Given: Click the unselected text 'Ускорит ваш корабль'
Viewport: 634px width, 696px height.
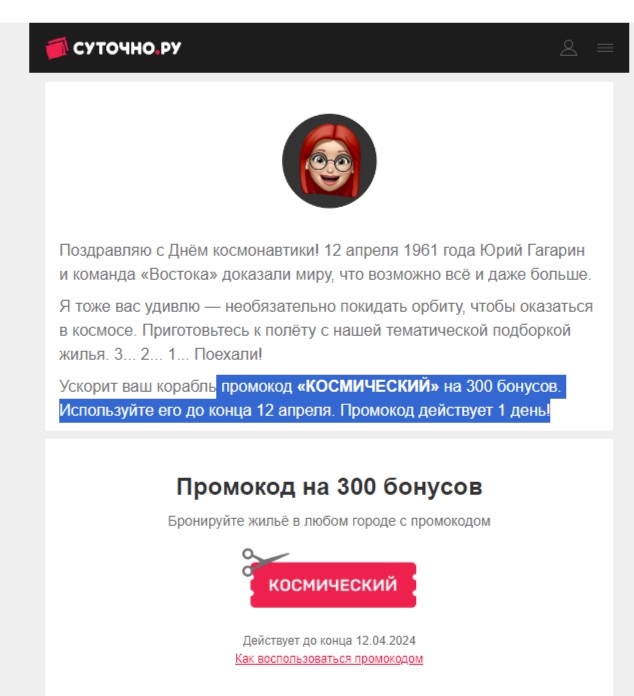Looking at the screenshot, I should (x=138, y=386).
